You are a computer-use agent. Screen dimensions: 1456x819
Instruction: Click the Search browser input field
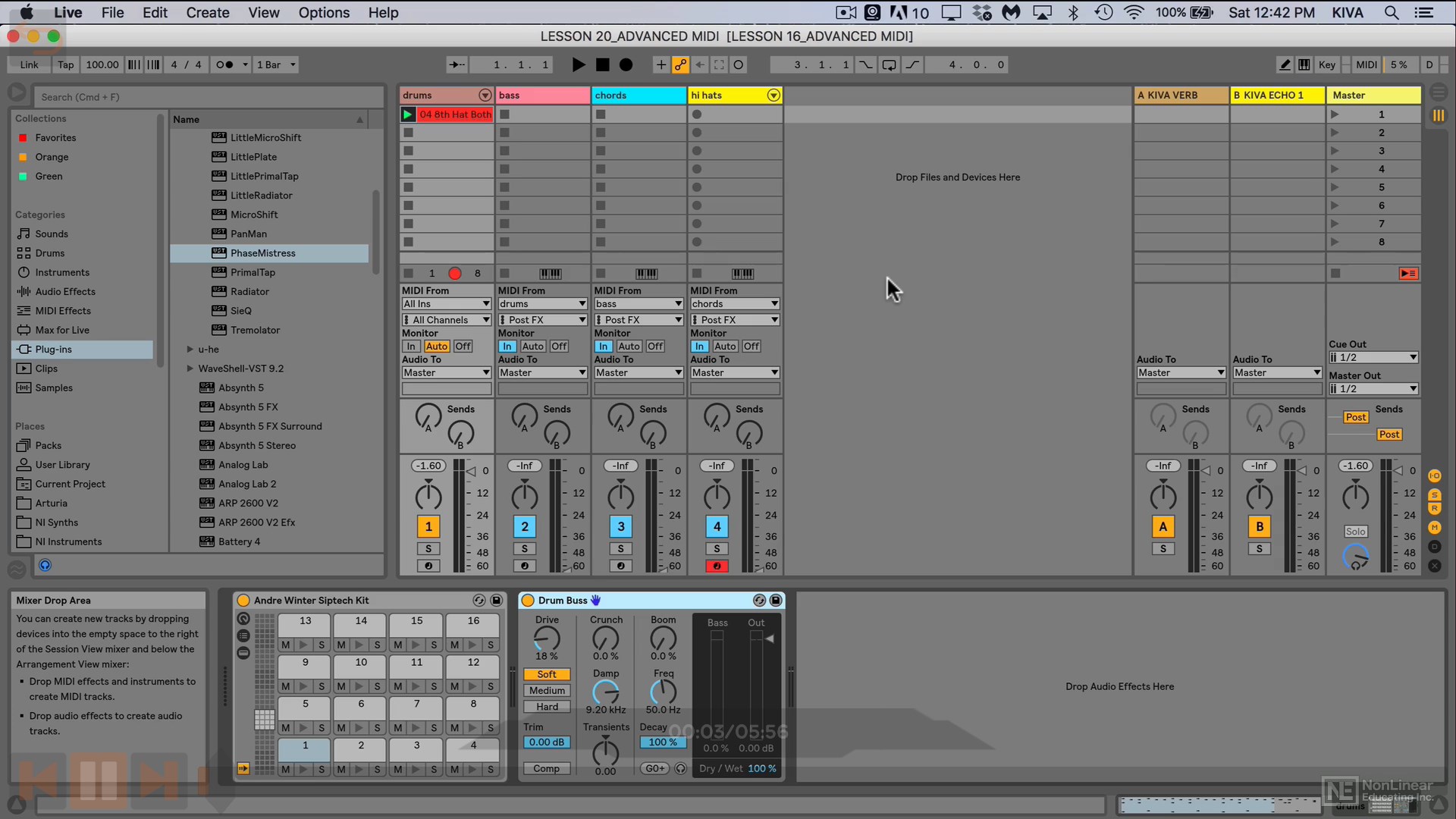pyautogui.click(x=209, y=97)
